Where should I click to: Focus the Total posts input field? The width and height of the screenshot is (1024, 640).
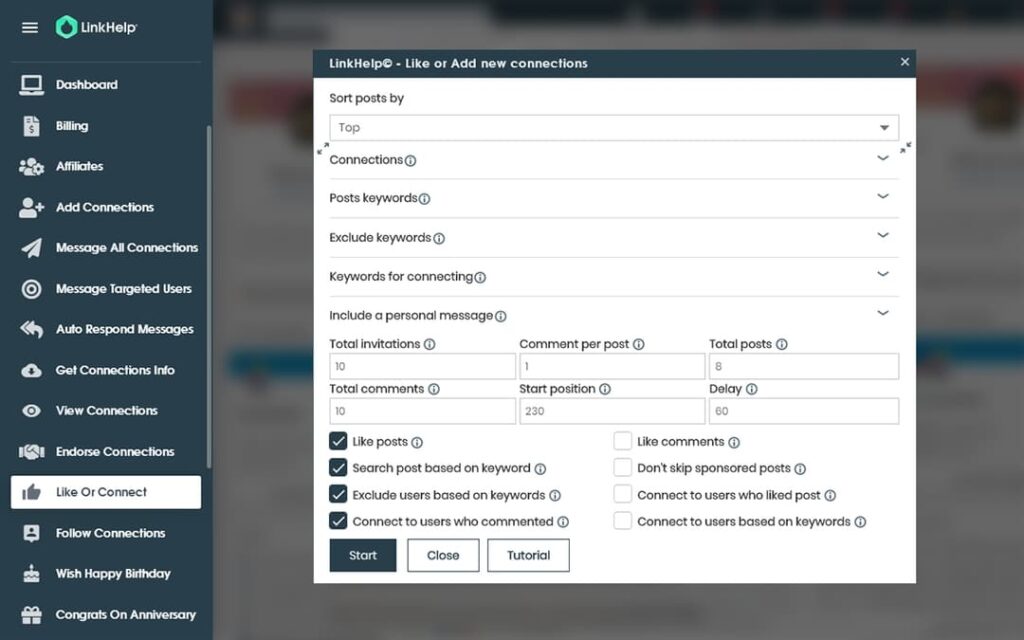coord(804,366)
